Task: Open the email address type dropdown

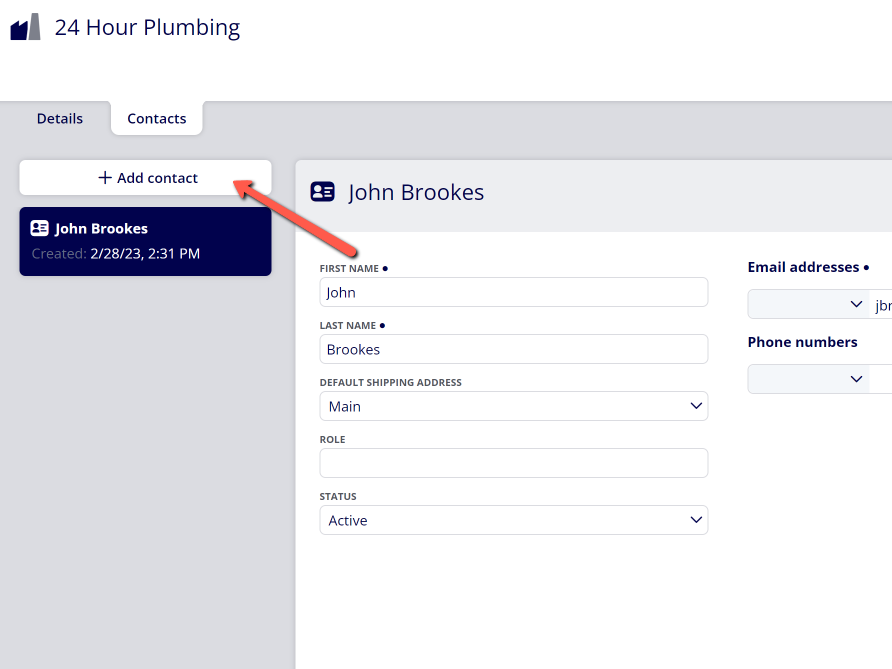Action: click(808, 304)
